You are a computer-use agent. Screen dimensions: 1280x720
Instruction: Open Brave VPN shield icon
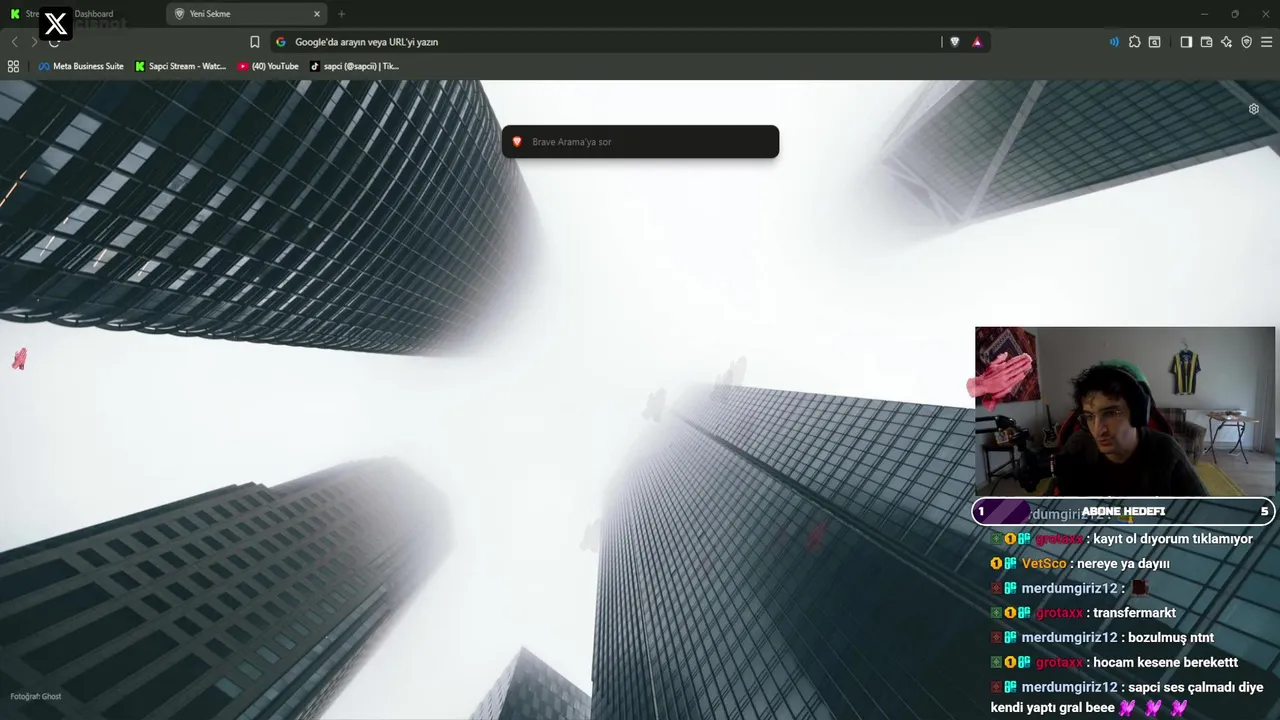(1246, 42)
